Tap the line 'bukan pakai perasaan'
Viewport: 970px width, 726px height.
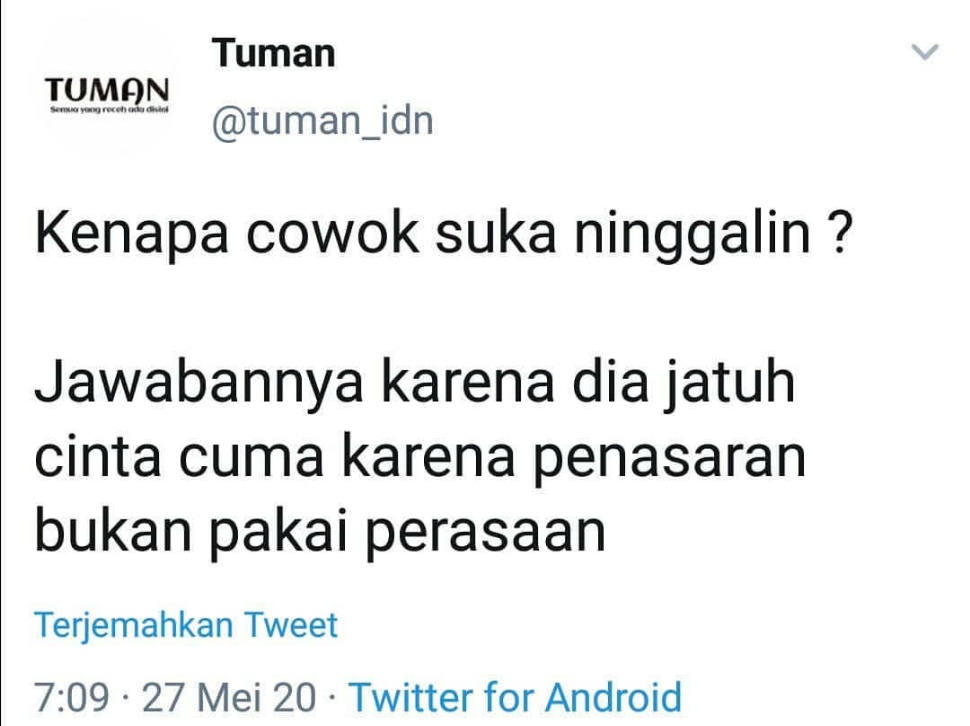click(320, 533)
